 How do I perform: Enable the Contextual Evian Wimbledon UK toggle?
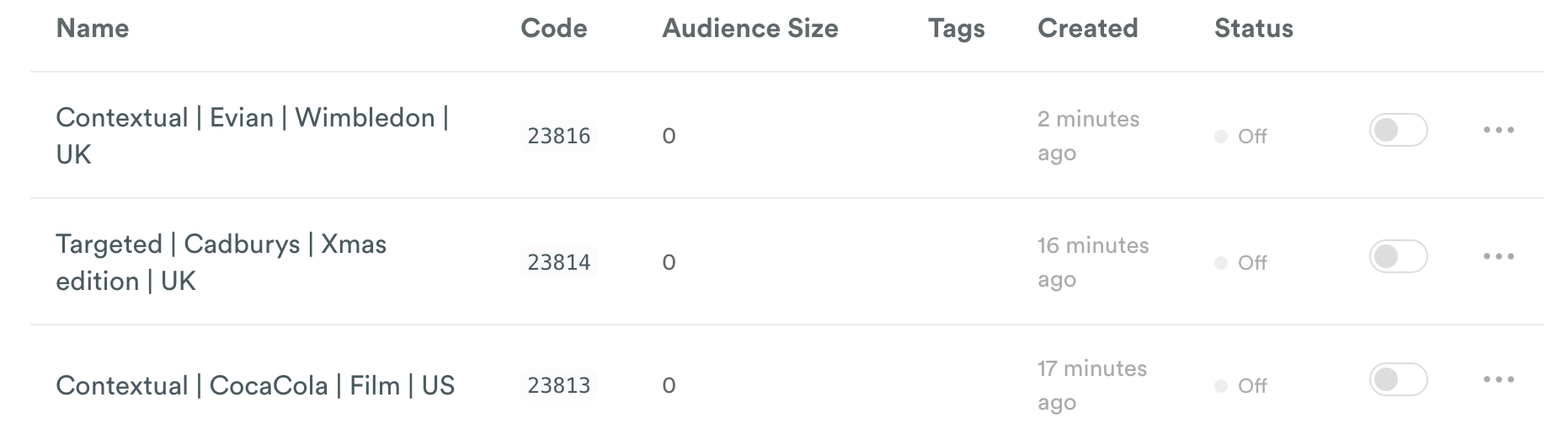(x=1398, y=130)
